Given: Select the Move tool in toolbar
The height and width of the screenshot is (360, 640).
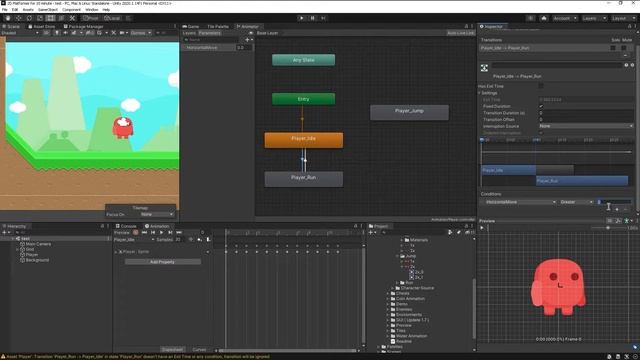Looking at the screenshot, I should tap(18, 18).
